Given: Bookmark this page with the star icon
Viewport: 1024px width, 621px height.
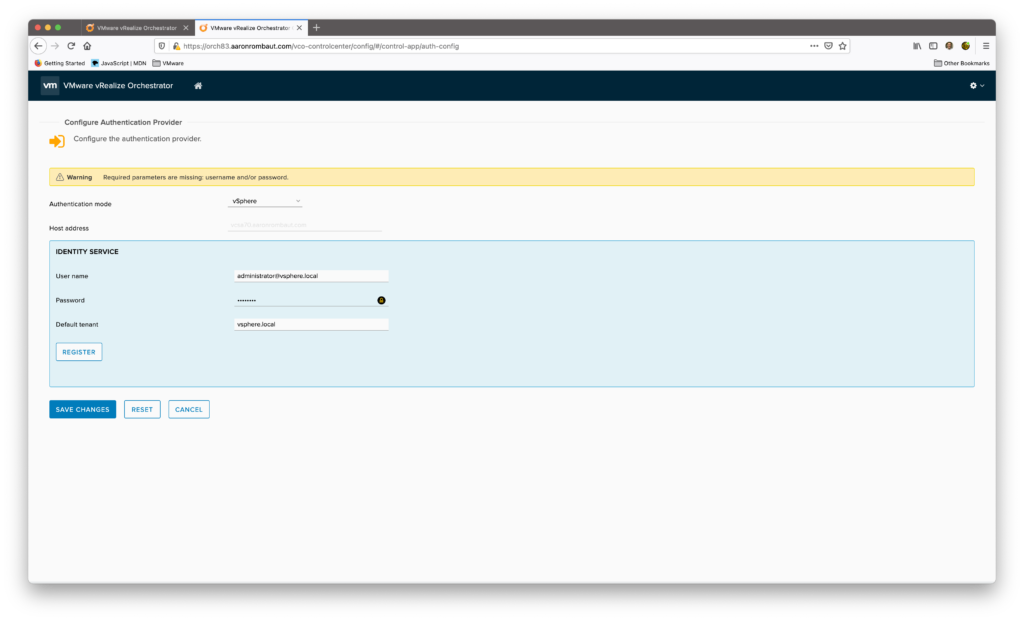Looking at the screenshot, I should (x=843, y=46).
